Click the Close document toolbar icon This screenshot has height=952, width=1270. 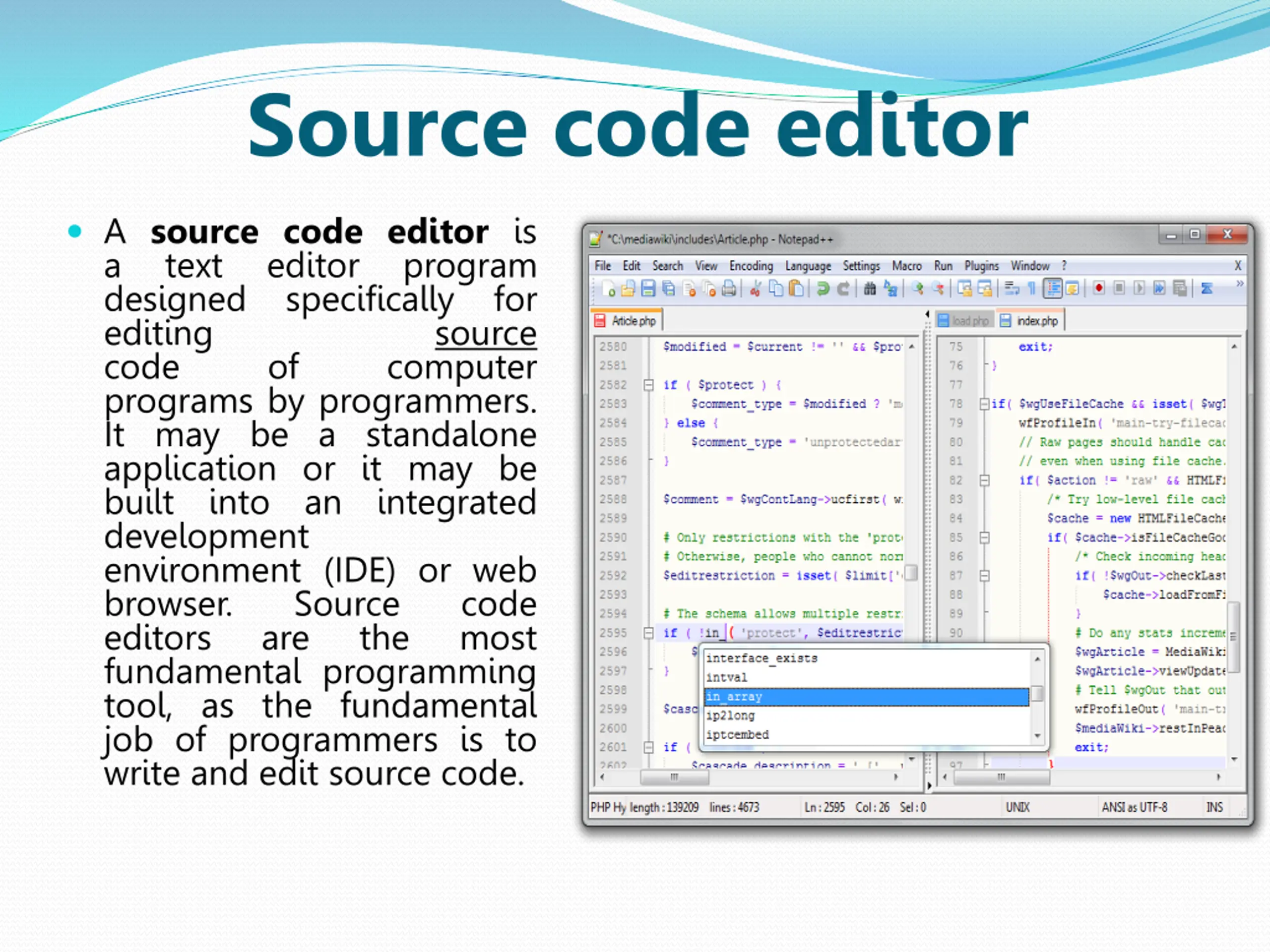coord(689,288)
